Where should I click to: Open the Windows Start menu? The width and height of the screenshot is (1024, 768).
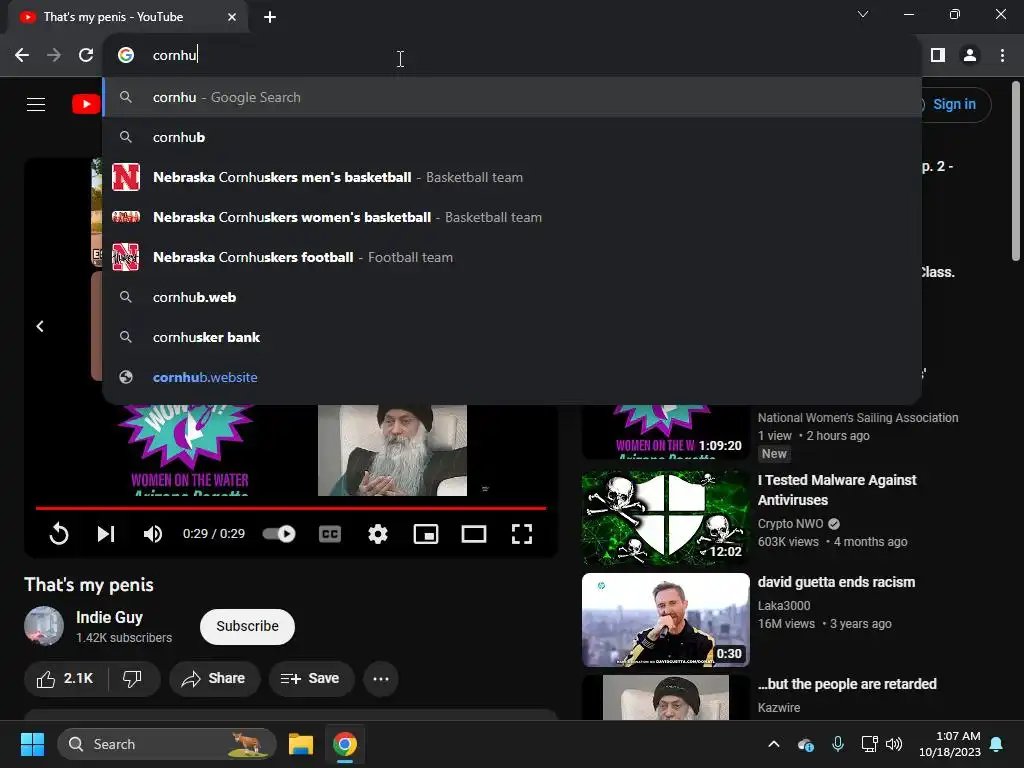click(x=32, y=744)
